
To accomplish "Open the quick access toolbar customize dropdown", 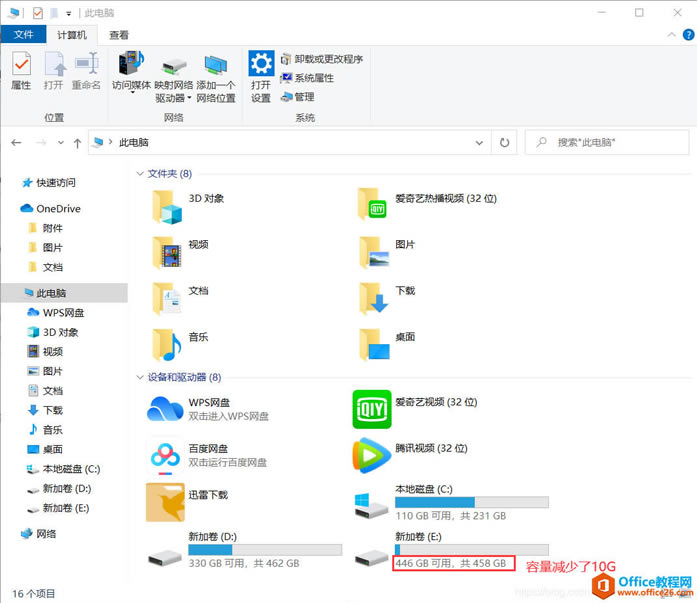I will tap(68, 13).
